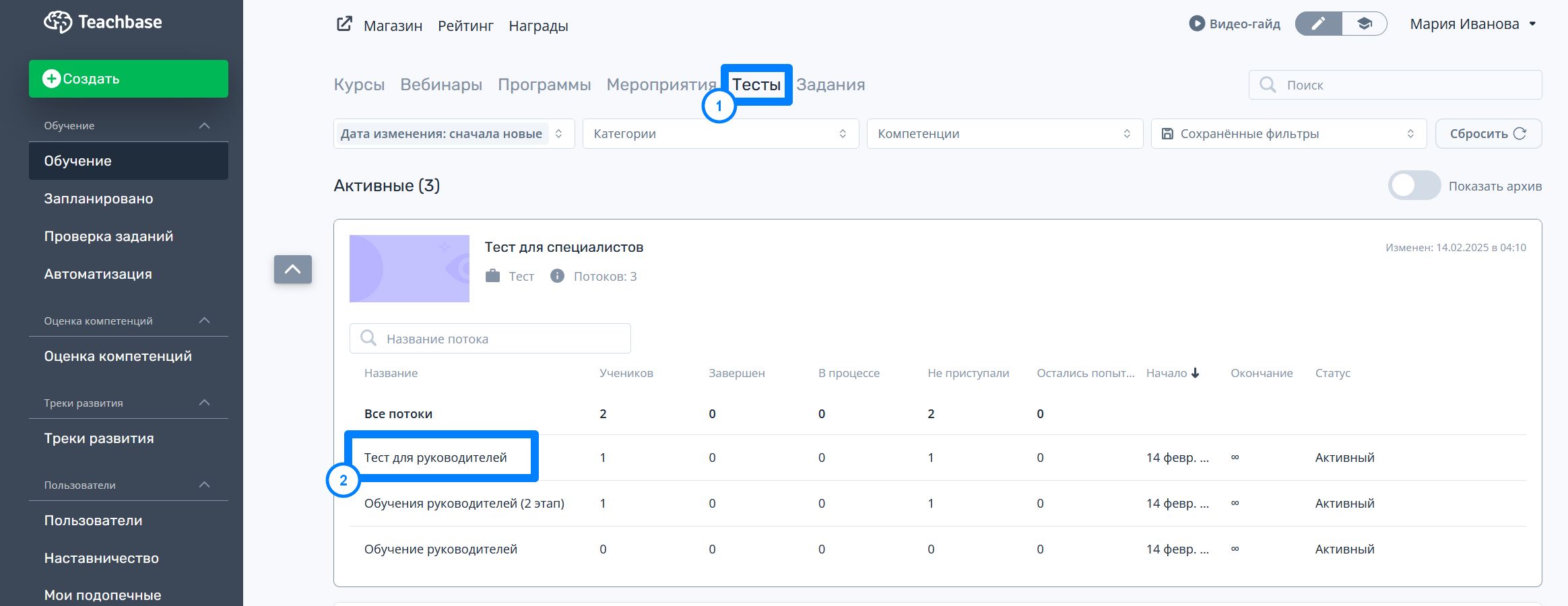Click the info icon next to Потоков: 3
Screen dimensions: 1568x606
(557, 276)
